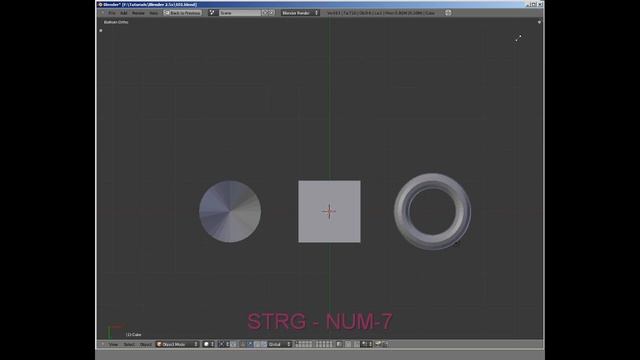The width and height of the screenshot is (640, 360).
Task: Toggle snap during transform magnet
Action: click(x=357, y=344)
